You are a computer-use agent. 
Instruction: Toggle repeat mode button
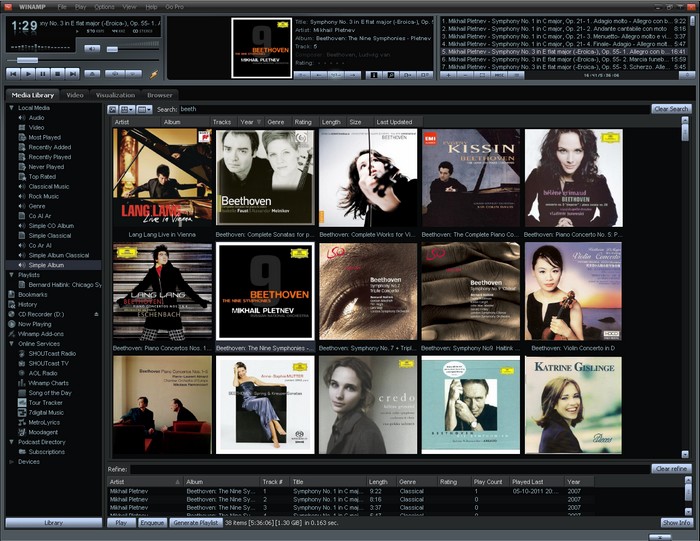tap(115, 74)
